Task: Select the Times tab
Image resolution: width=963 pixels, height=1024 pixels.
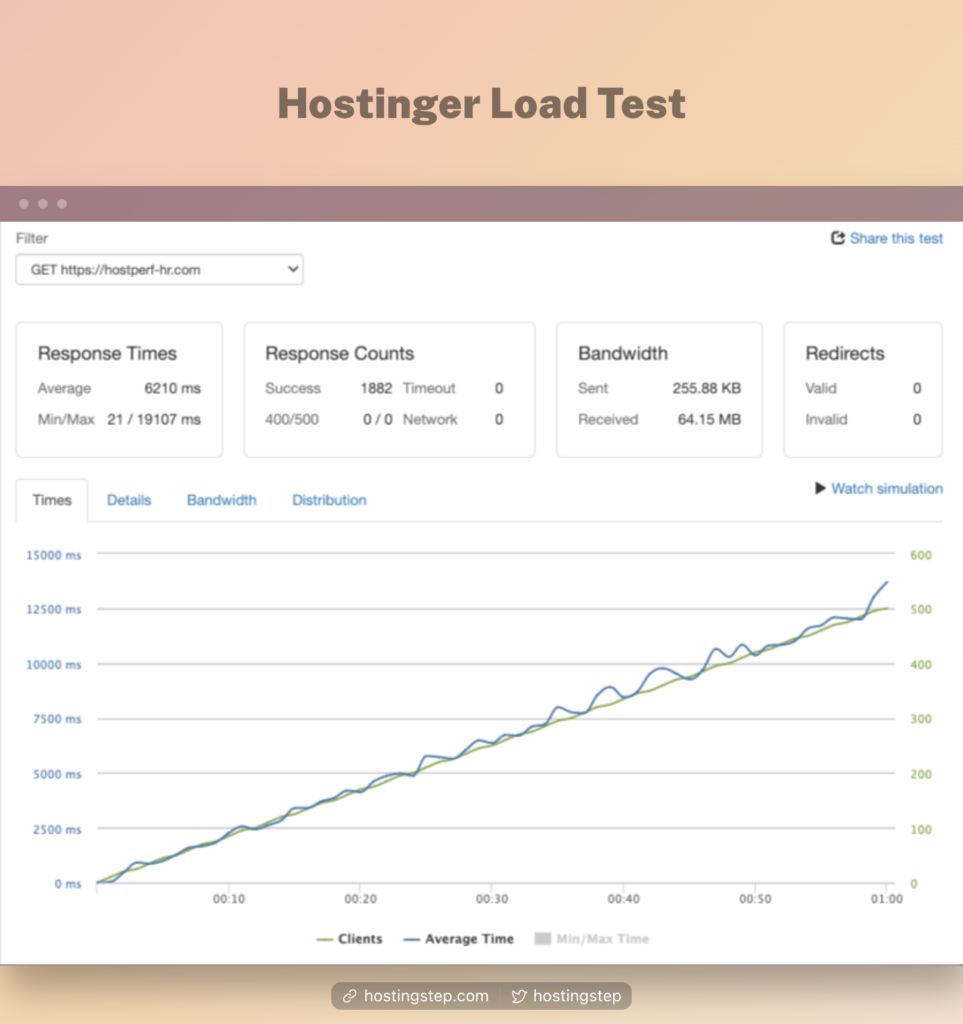Action: point(52,500)
